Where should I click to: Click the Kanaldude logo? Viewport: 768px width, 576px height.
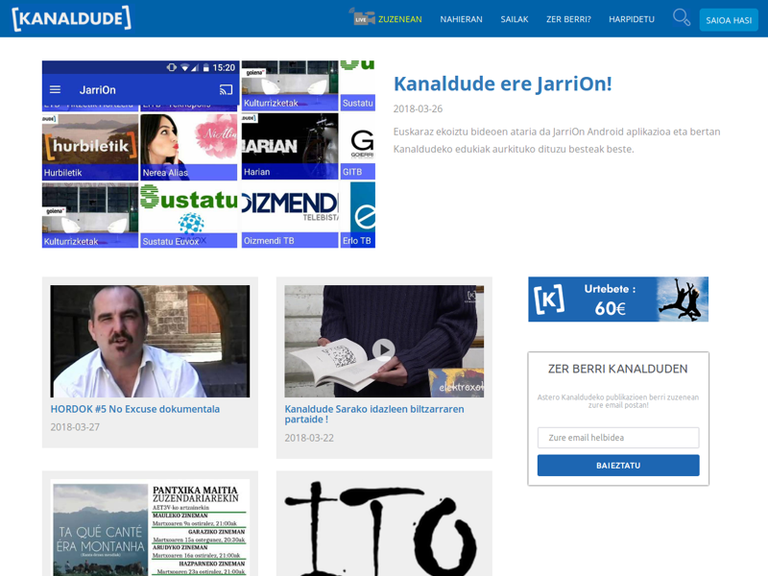pyautogui.click(x=72, y=19)
